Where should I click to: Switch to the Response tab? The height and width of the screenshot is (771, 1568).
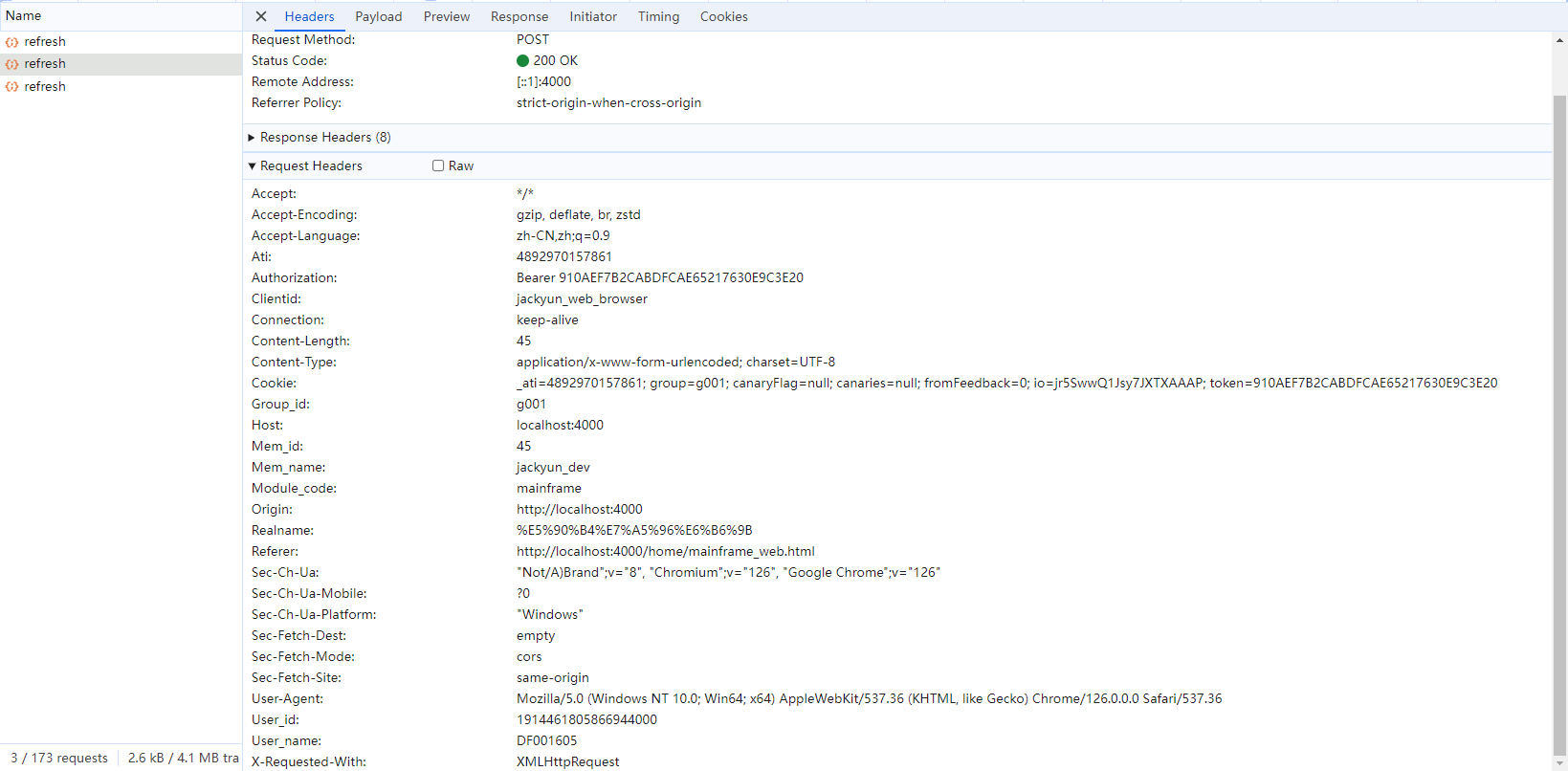tap(519, 16)
